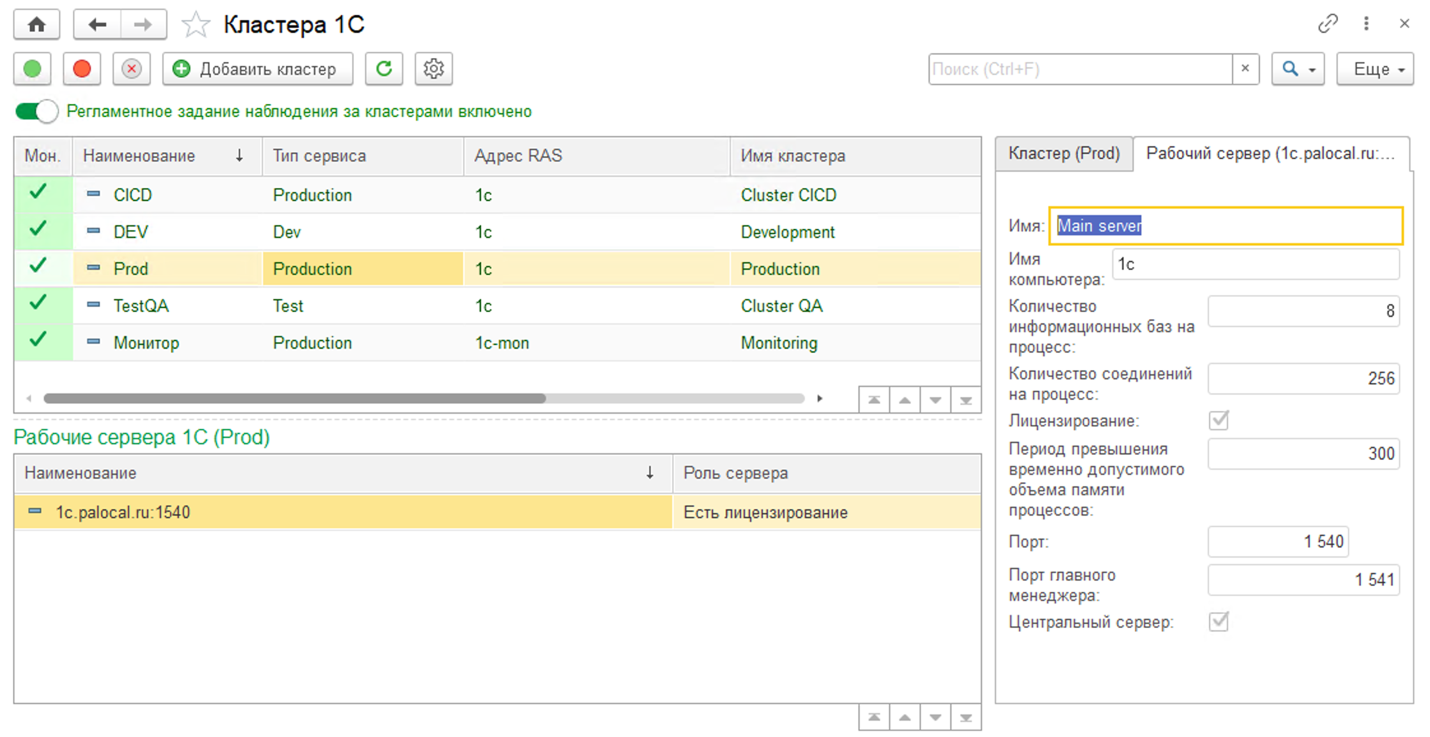1430x737 pixels.
Task: Go back with the left arrow
Action: (x=97, y=25)
